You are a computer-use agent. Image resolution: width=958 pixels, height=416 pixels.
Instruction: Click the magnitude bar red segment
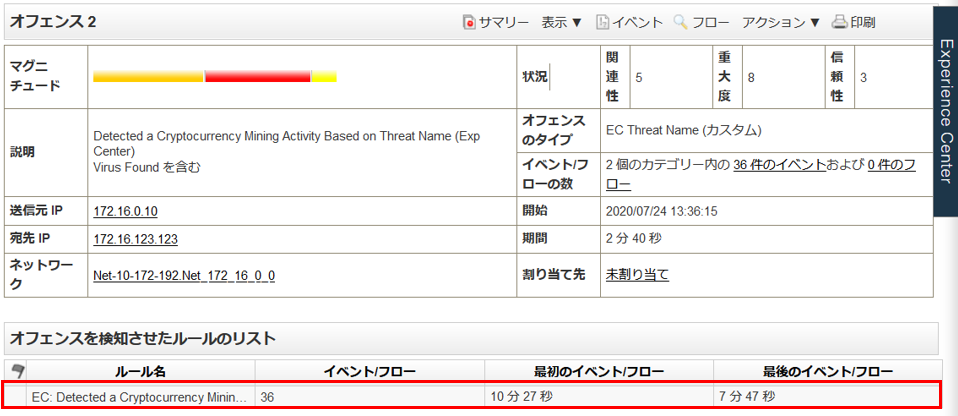coord(258,76)
